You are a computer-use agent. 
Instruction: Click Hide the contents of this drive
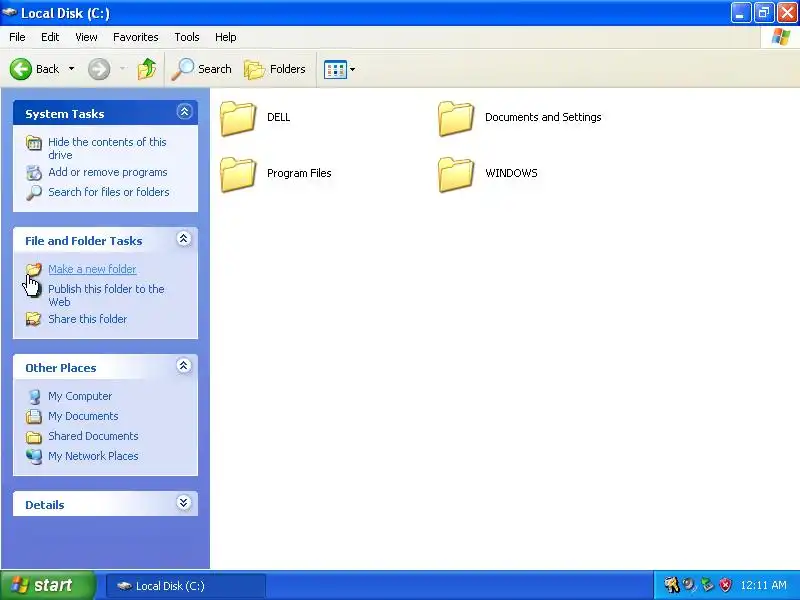tap(107, 148)
